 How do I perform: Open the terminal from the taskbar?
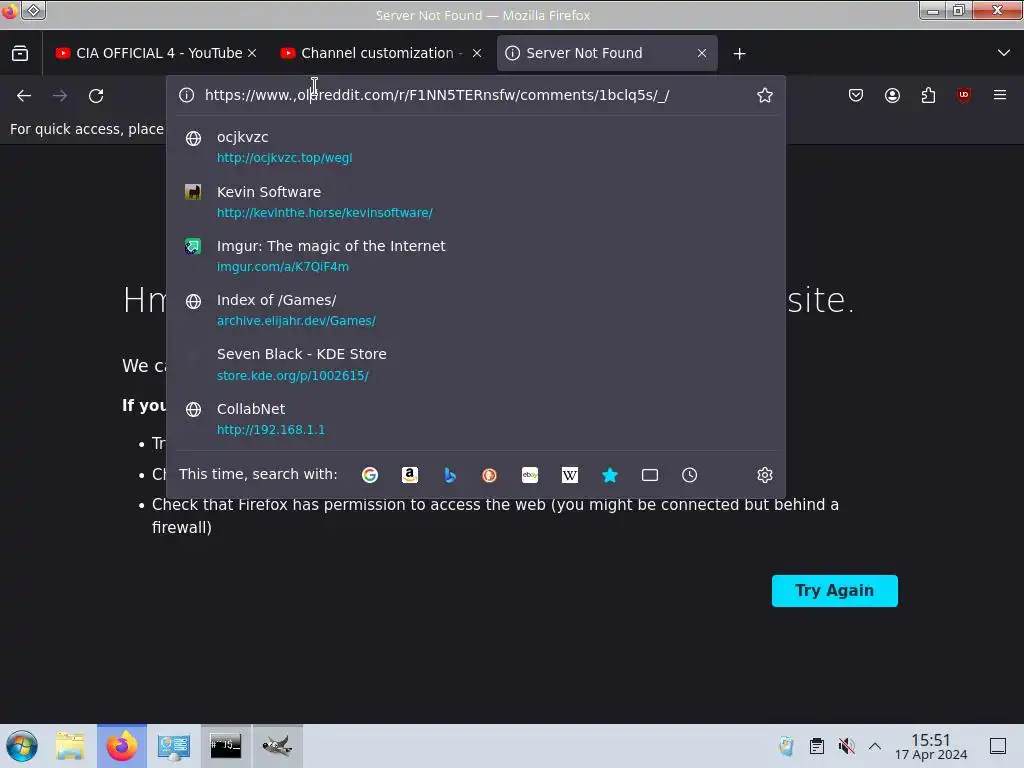[x=225, y=746]
